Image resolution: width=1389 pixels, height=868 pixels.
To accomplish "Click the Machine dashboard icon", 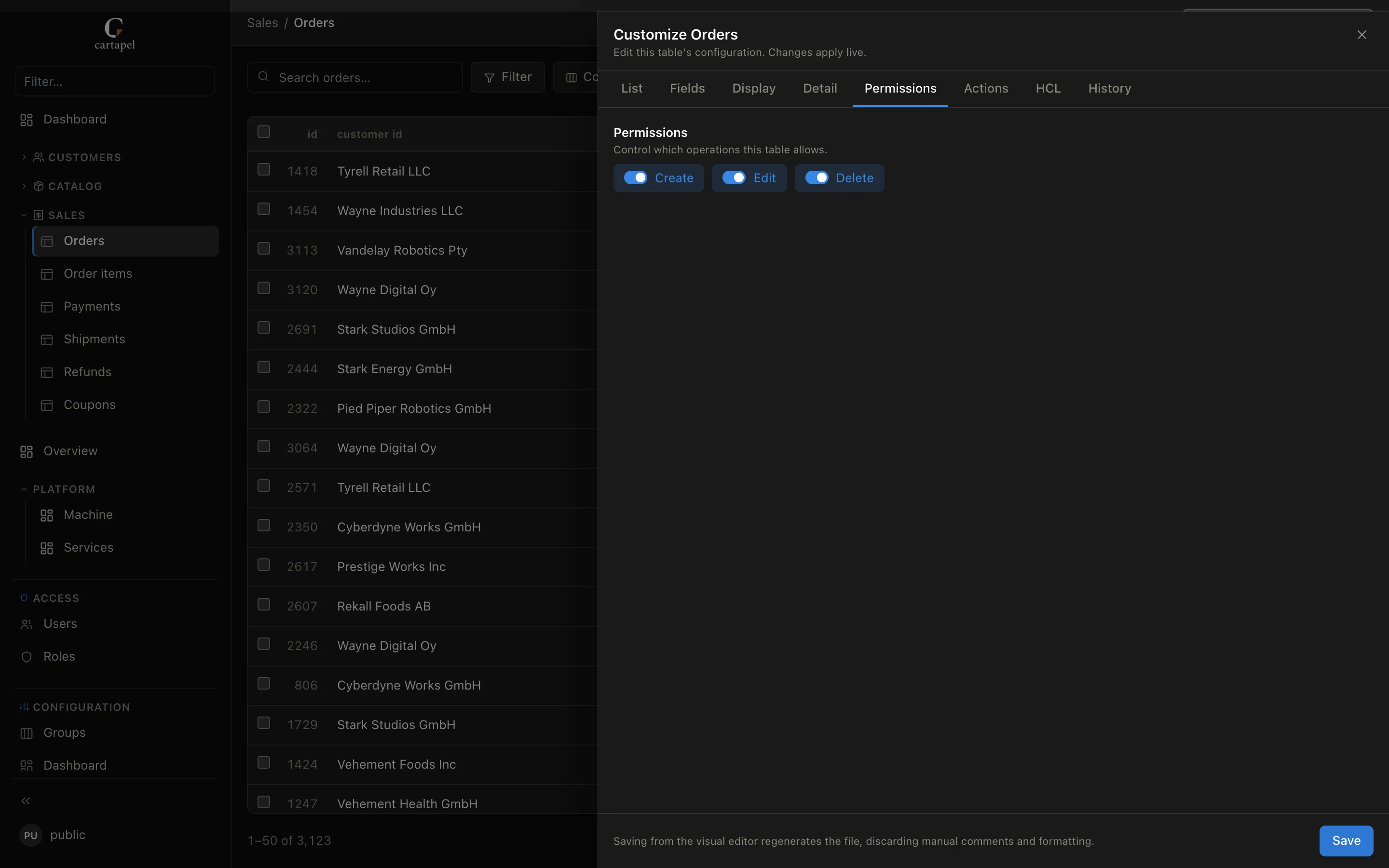I will coord(47,515).
